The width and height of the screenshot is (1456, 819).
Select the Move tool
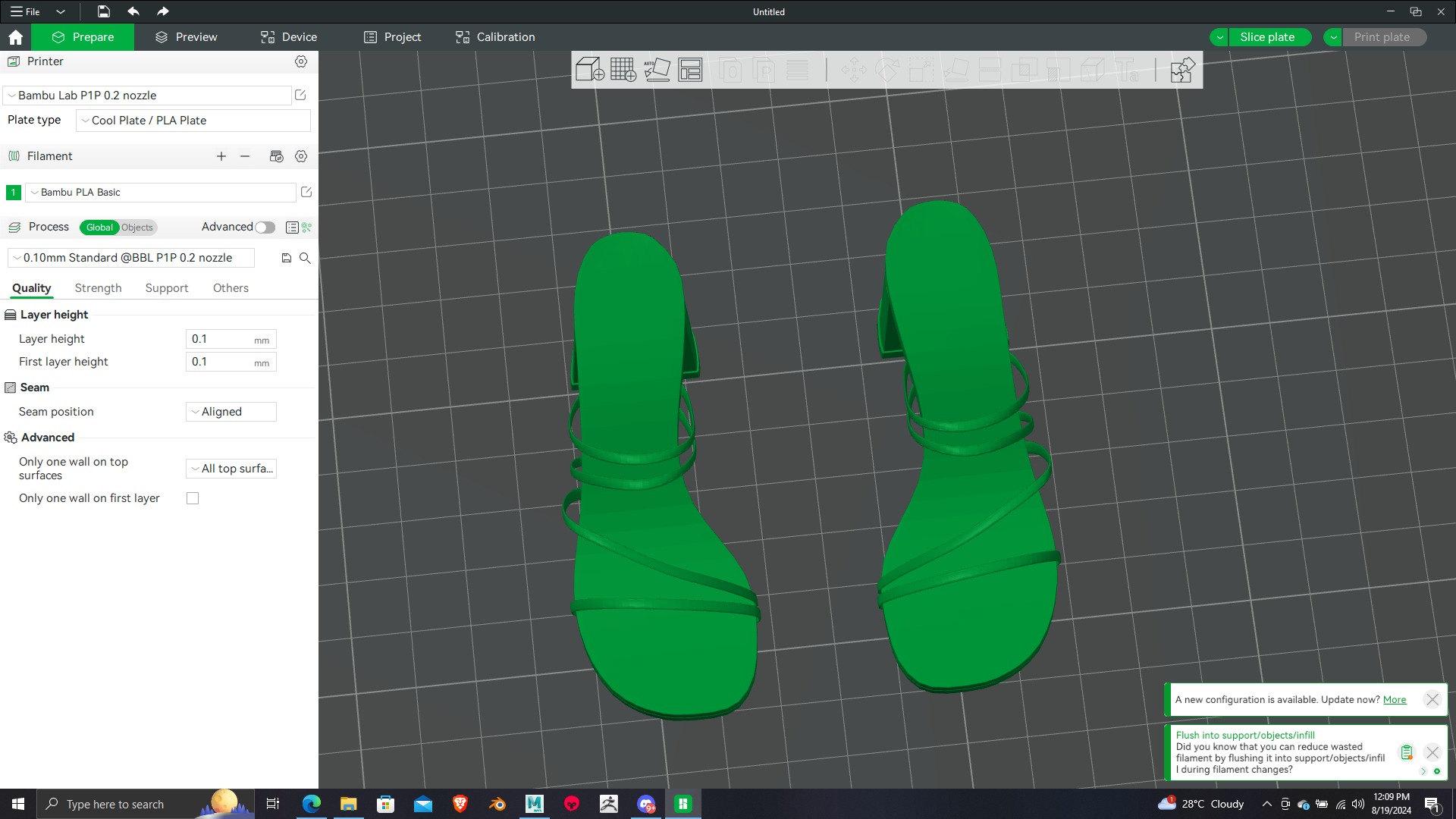(x=854, y=70)
